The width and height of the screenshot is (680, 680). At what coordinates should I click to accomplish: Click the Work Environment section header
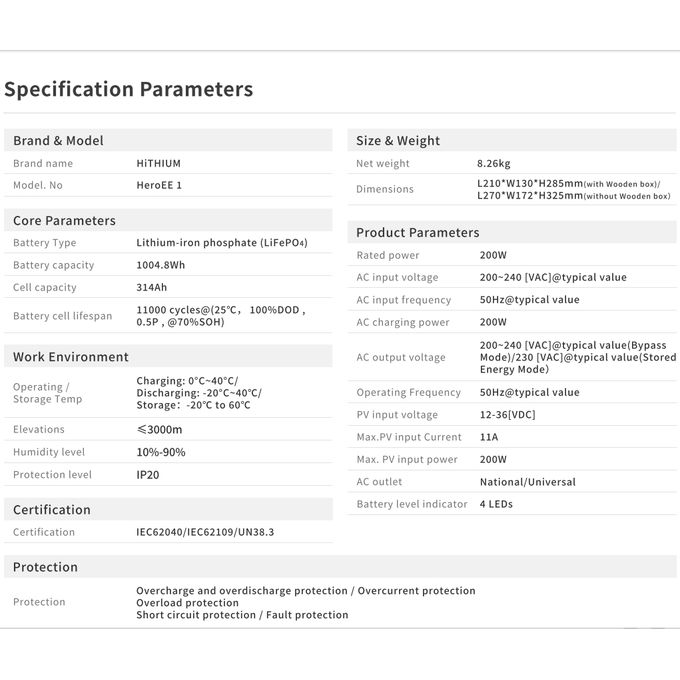(71, 357)
